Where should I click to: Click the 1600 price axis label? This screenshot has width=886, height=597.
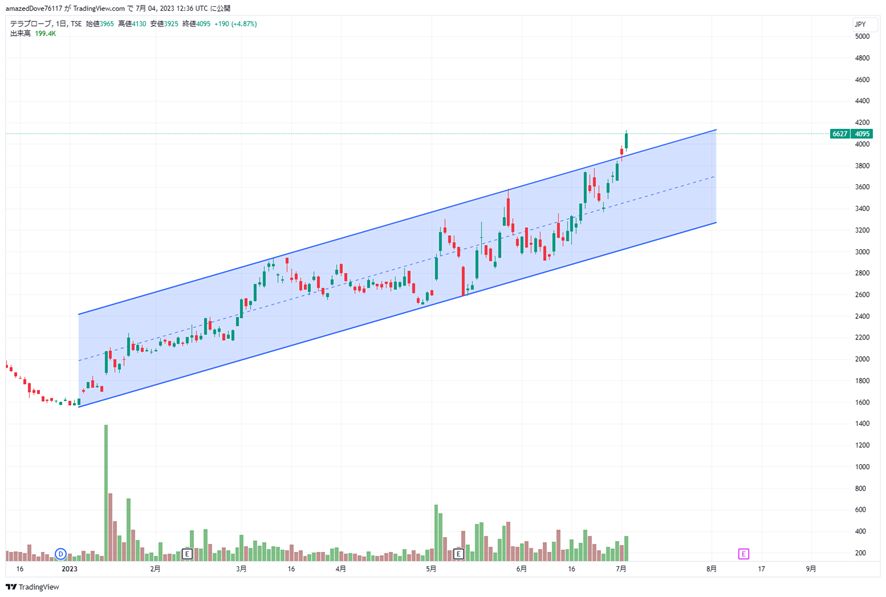[862, 403]
